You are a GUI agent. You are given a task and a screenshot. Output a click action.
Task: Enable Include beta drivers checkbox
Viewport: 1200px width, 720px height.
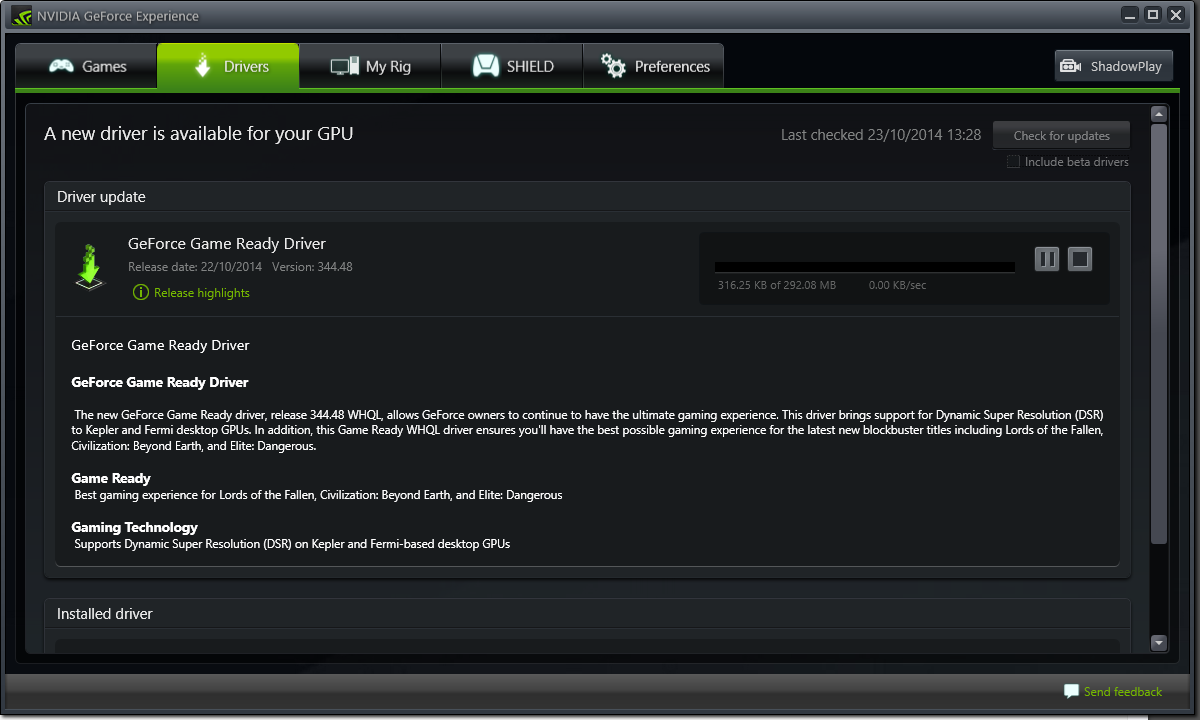(1013, 161)
